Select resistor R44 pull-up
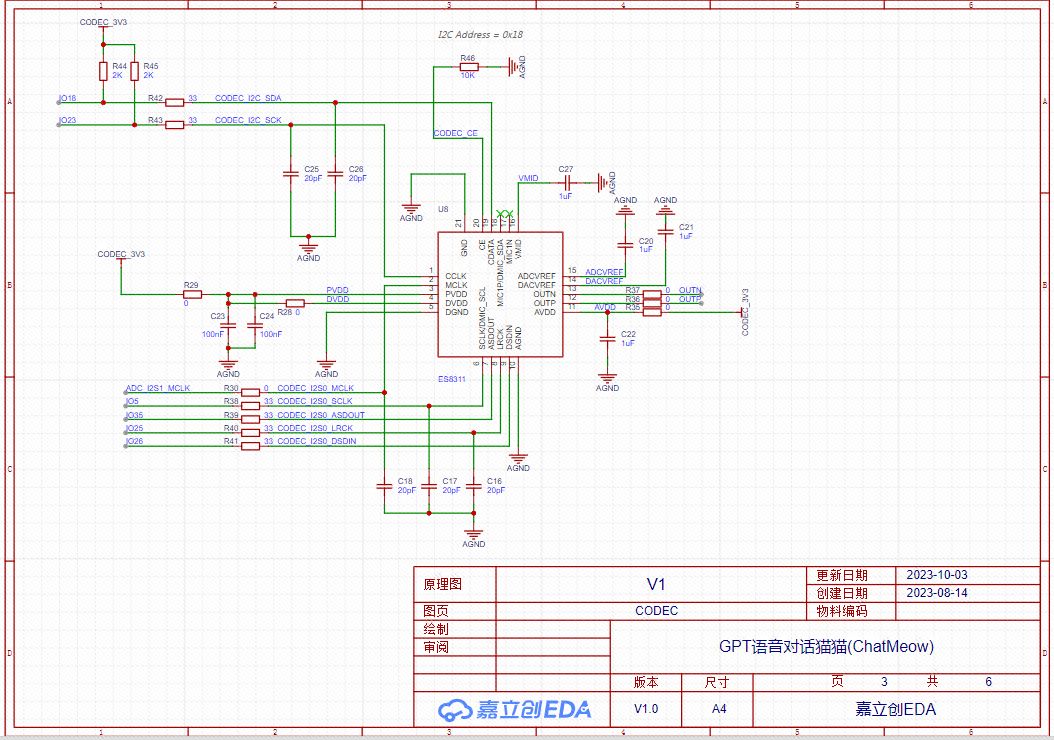This screenshot has height=740, width=1054. (103, 71)
